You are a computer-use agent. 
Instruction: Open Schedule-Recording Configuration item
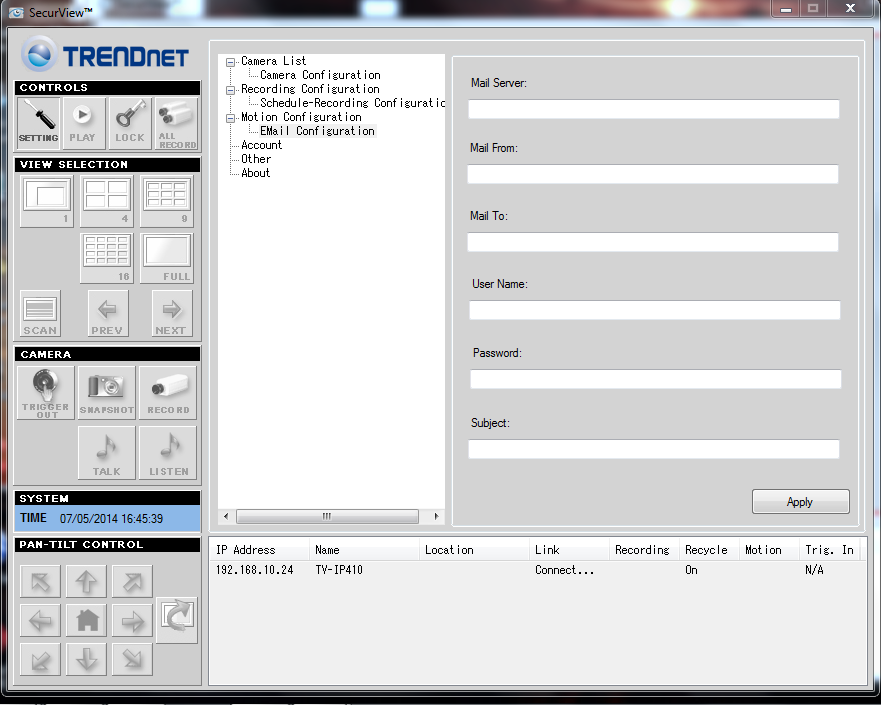(352, 103)
